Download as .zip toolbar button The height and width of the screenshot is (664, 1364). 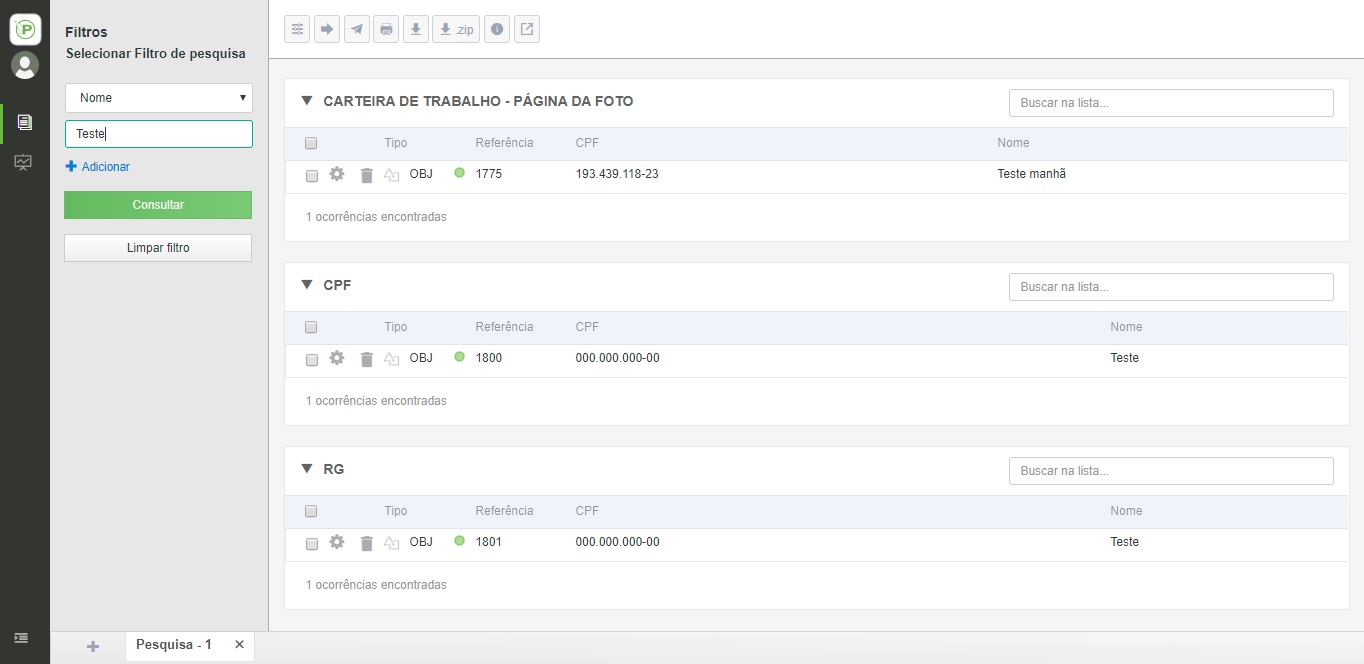pos(456,29)
